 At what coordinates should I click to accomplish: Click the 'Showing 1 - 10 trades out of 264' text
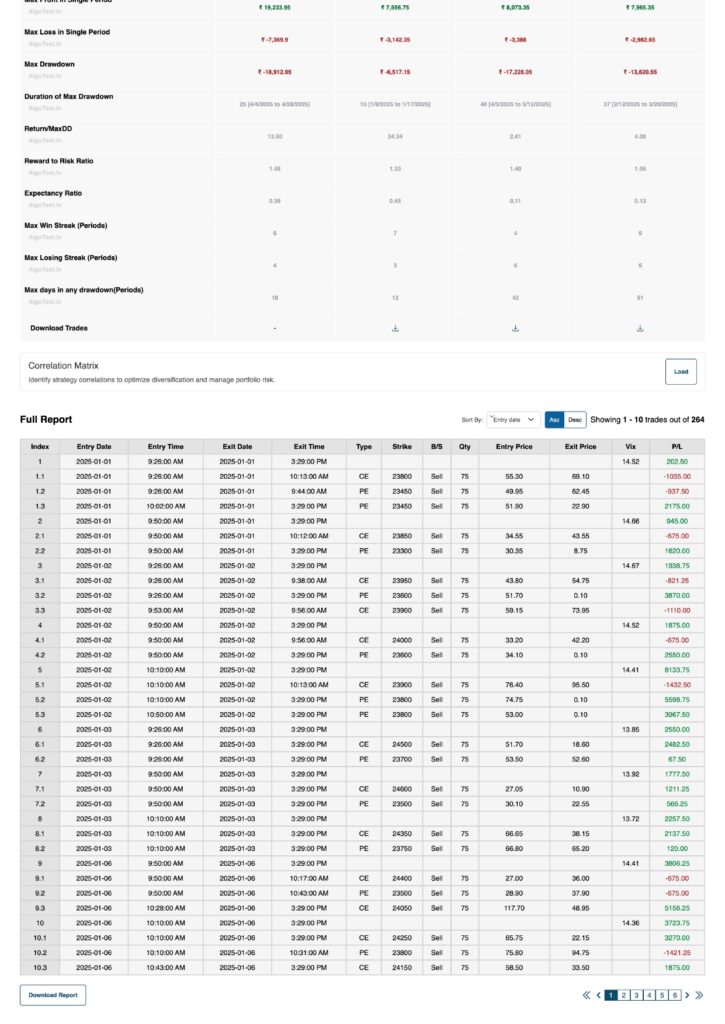[x=647, y=420]
